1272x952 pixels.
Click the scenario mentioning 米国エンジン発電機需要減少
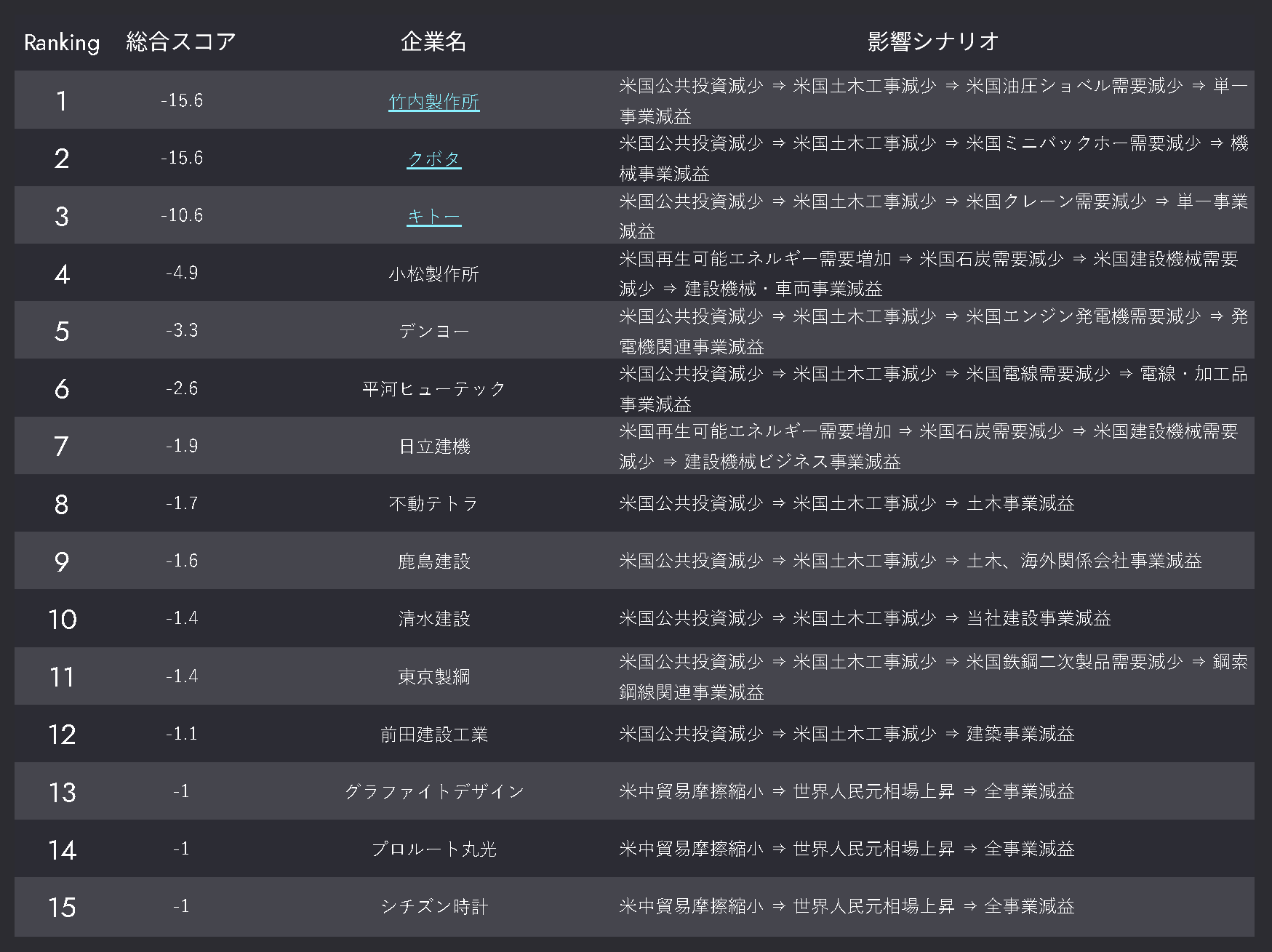point(933,331)
